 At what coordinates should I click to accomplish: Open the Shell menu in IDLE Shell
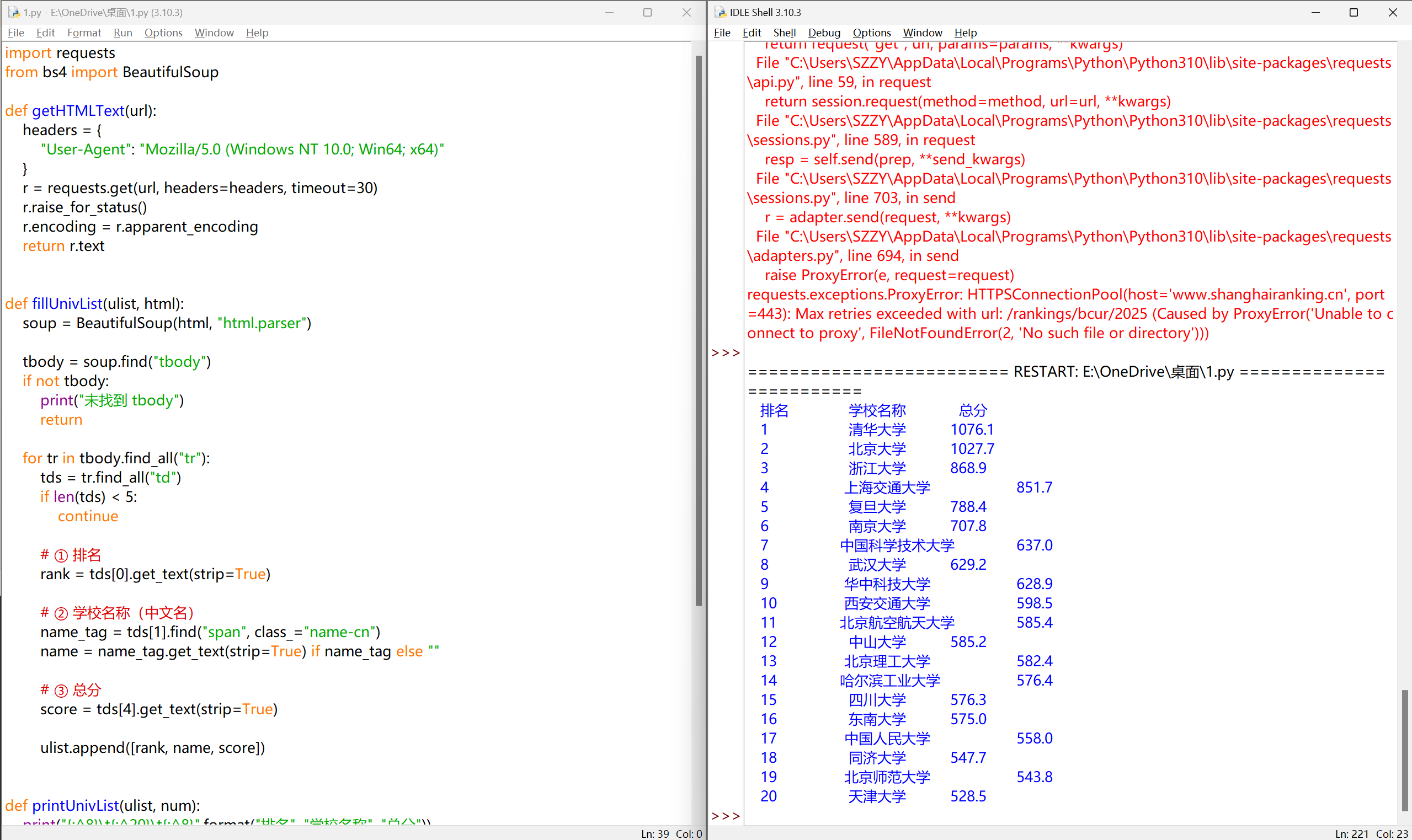tap(784, 32)
